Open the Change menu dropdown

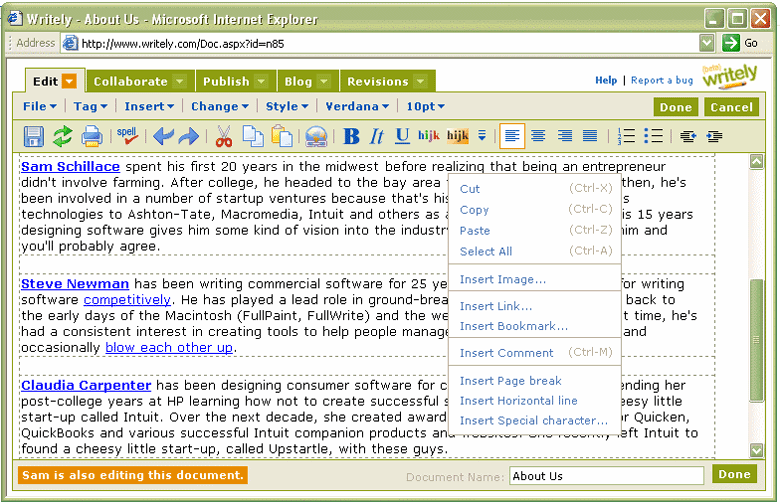tap(220, 106)
